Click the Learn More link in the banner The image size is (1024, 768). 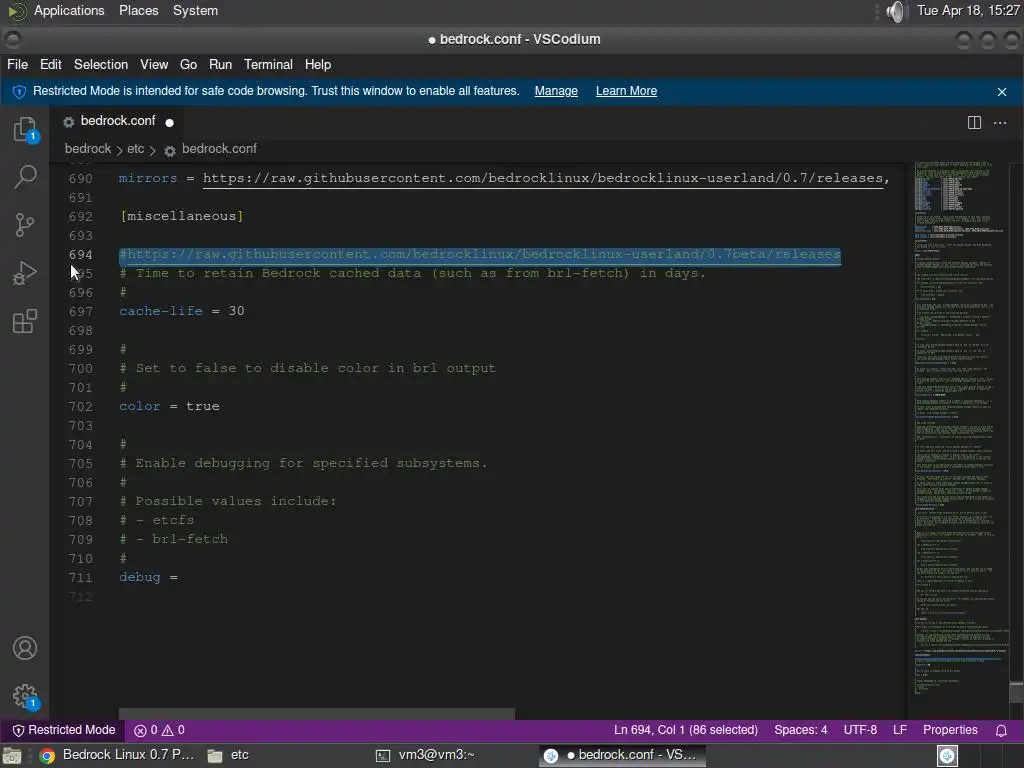pyautogui.click(x=626, y=91)
